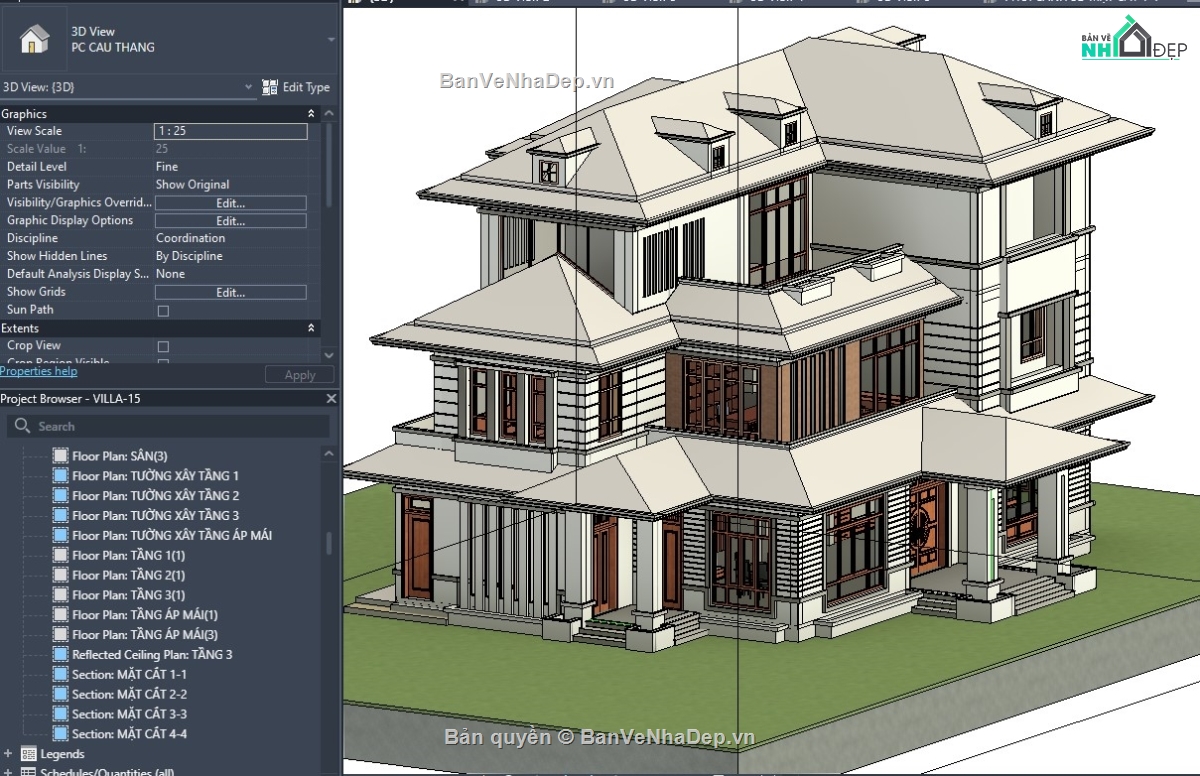Open Visibility/Graphics Overrides Edit dialog
Screen dimensions: 1200x776
230,202
